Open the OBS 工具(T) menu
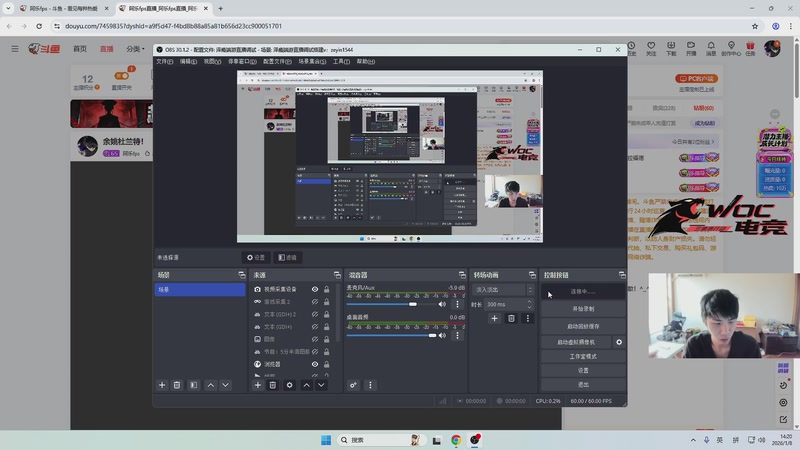 tap(341, 61)
